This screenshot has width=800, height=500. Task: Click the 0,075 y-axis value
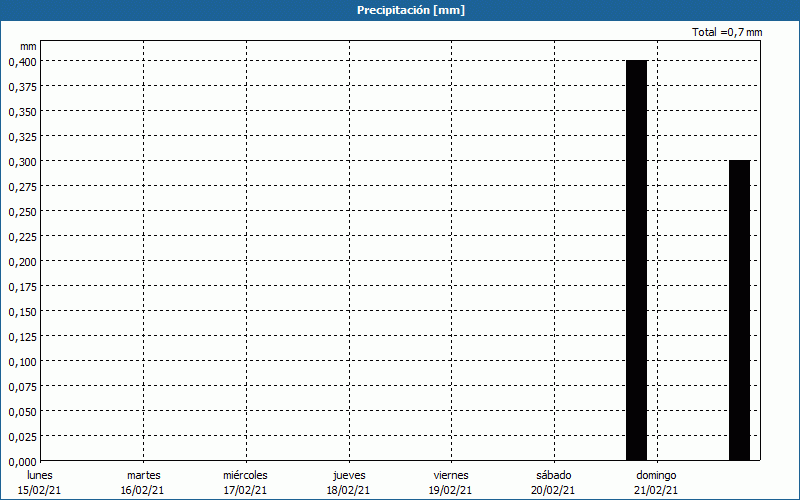[22, 387]
